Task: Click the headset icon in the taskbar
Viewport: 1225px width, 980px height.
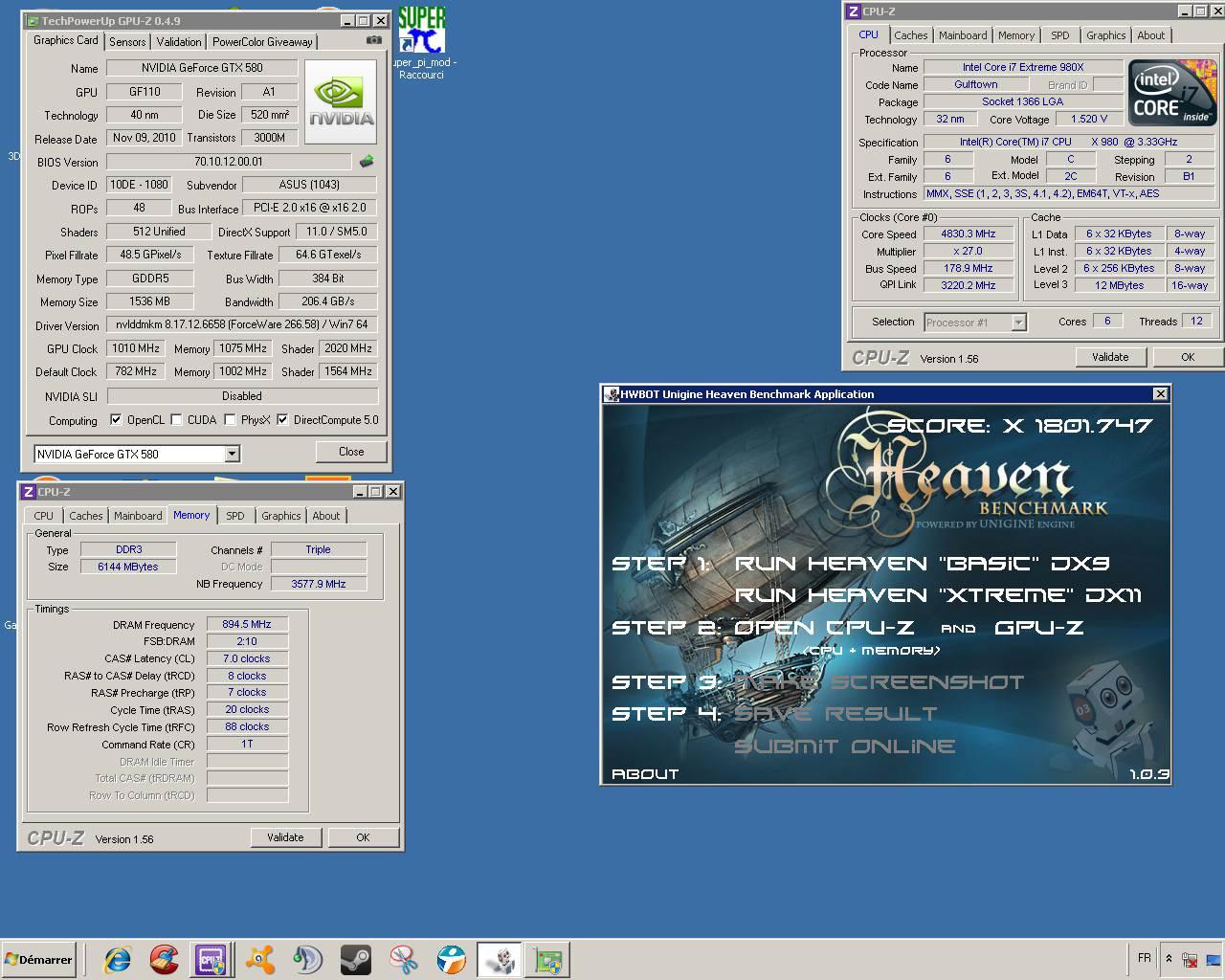Action: [307, 959]
